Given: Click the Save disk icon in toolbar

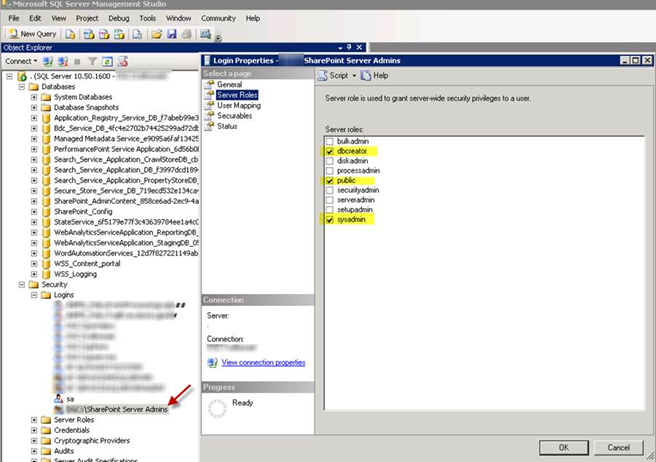Looking at the screenshot, I should tap(172, 34).
